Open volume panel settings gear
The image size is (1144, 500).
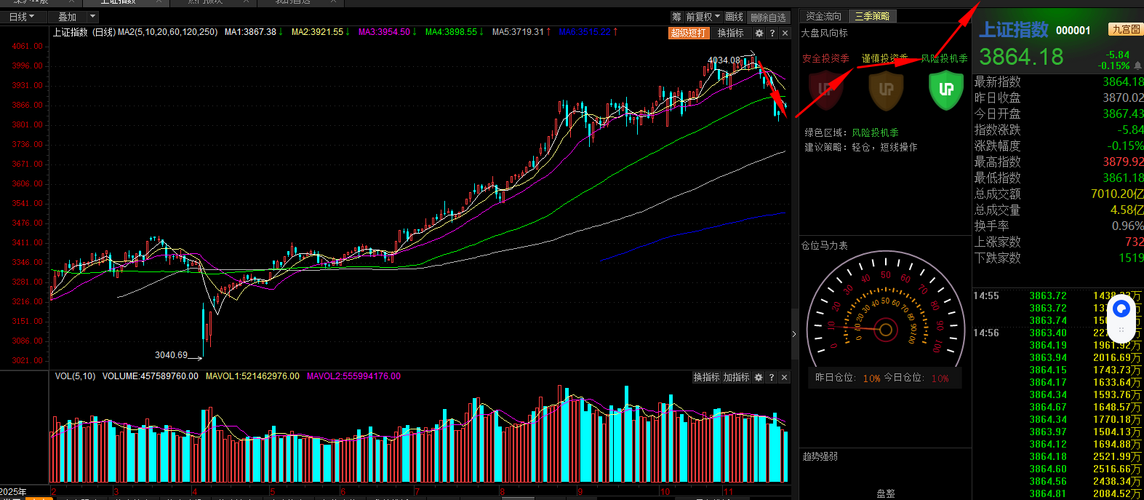click(x=759, y=377)
